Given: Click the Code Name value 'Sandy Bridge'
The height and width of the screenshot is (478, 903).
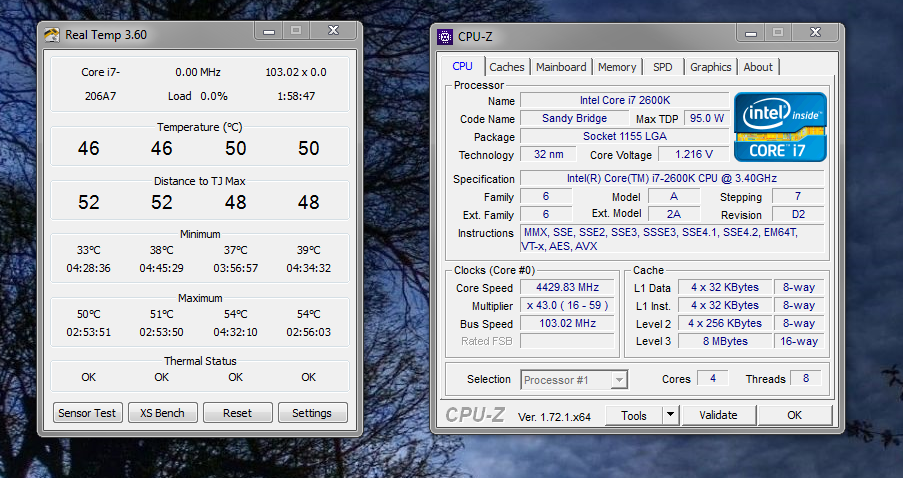Looking at the screenshot, I should click(574, 118).
